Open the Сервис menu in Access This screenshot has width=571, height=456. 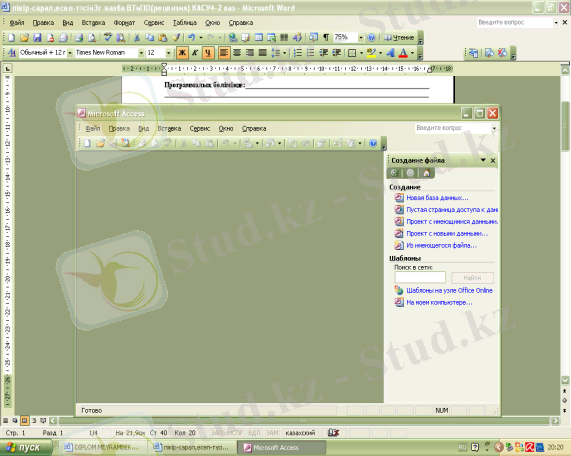coord(200,129)
